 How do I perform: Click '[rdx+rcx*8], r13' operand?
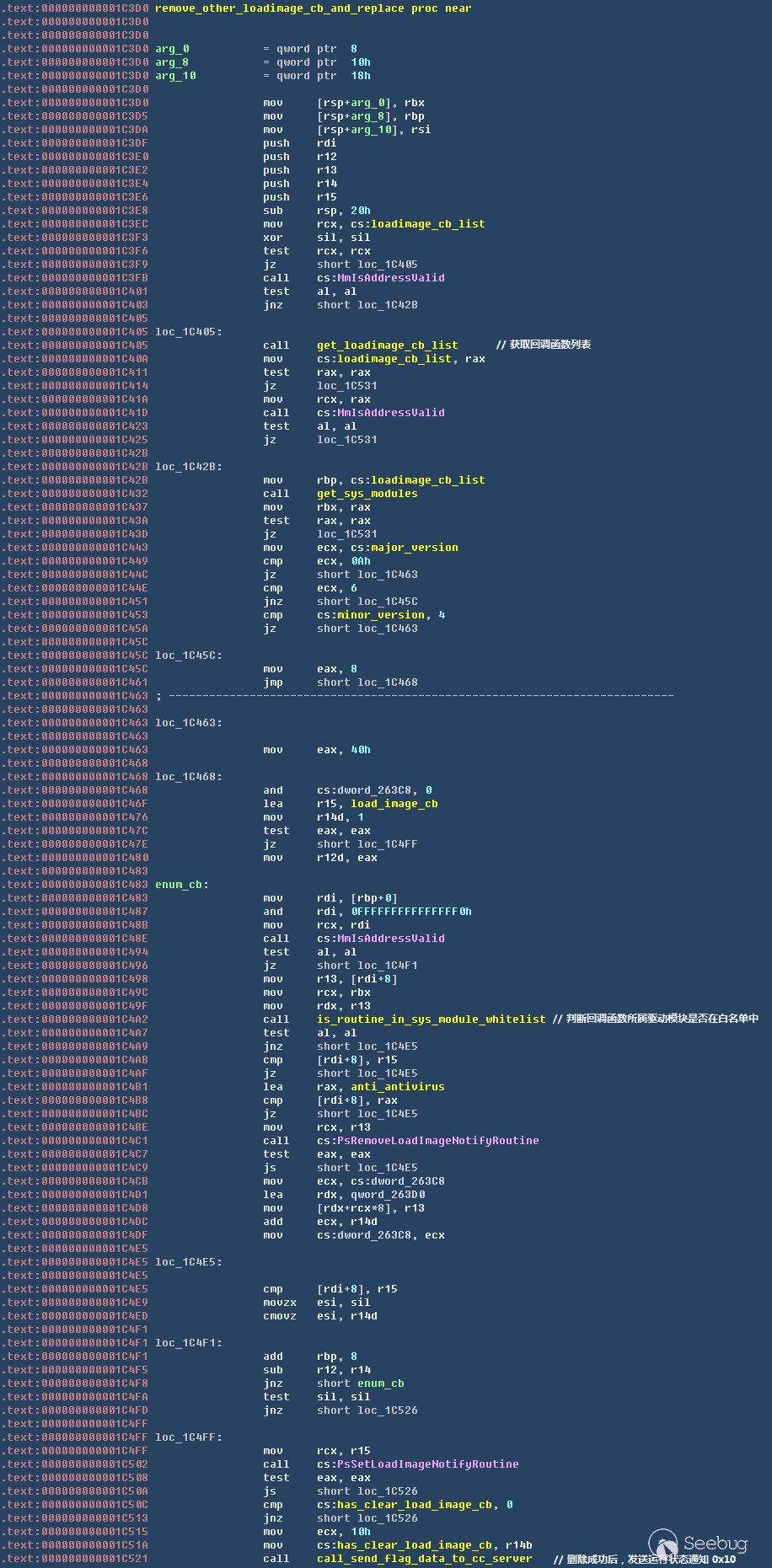[x=371, y=1208]
